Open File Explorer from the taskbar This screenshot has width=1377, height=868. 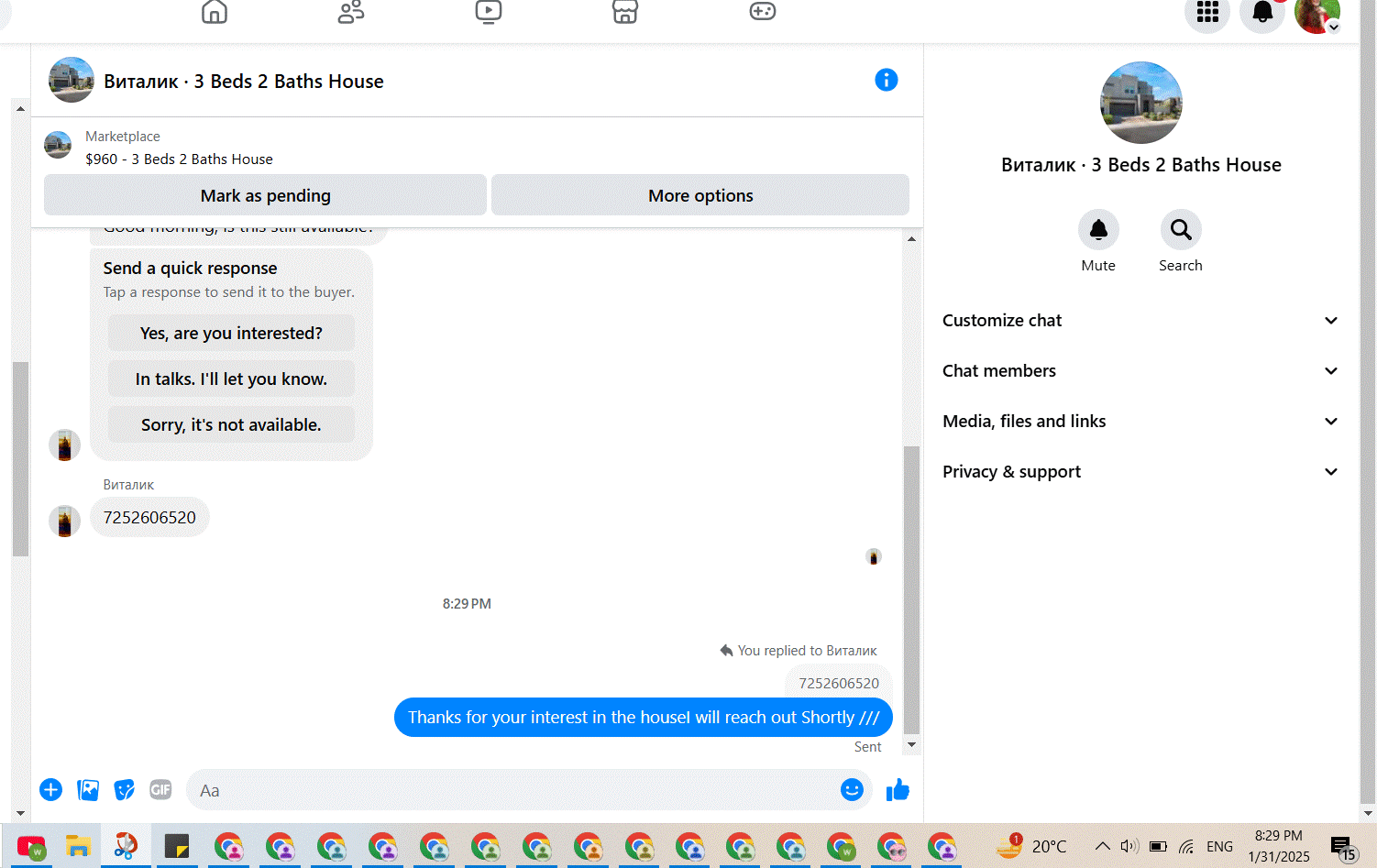78,846
